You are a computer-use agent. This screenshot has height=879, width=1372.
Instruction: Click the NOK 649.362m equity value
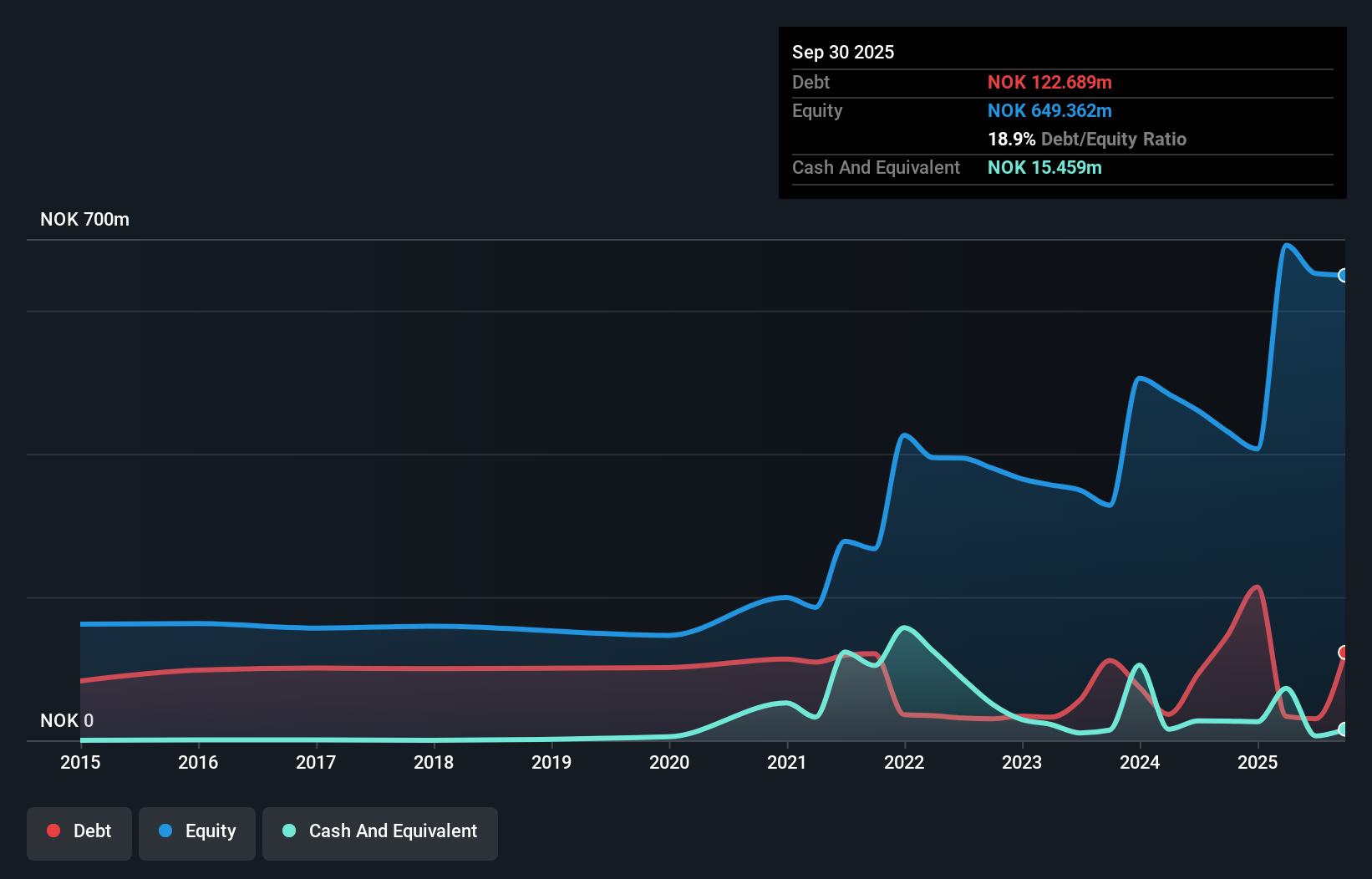(1049, 110)
